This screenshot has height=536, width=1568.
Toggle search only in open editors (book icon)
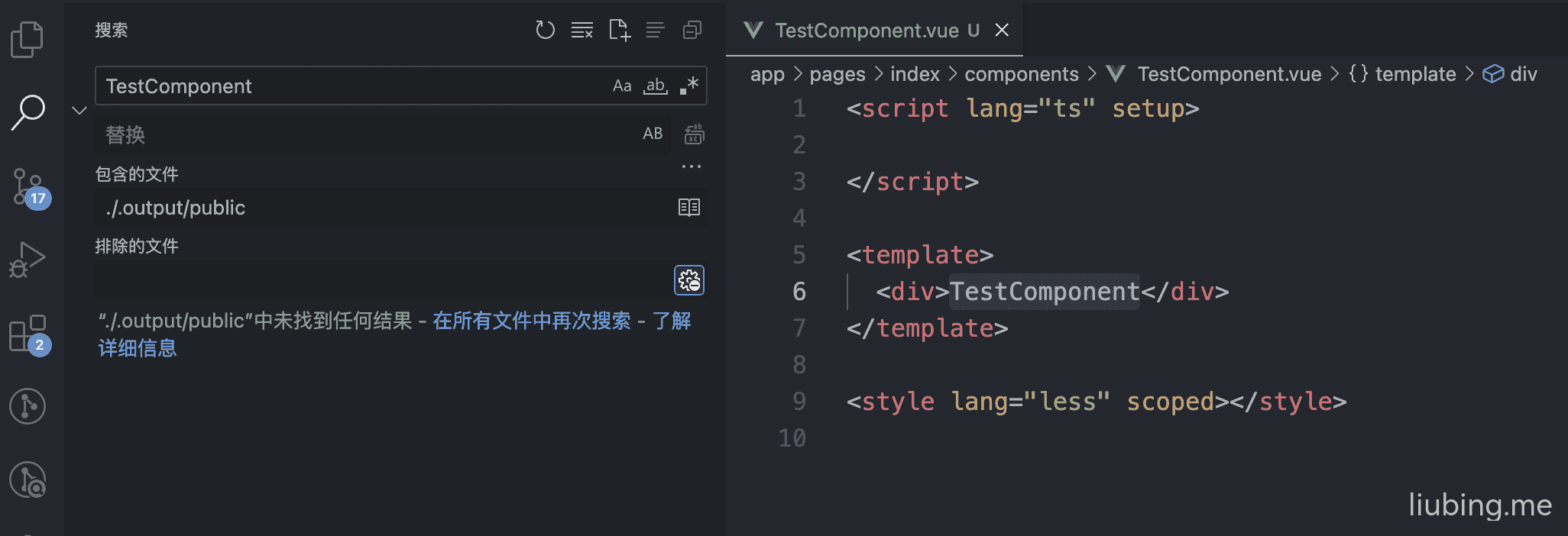click(689, 207)
